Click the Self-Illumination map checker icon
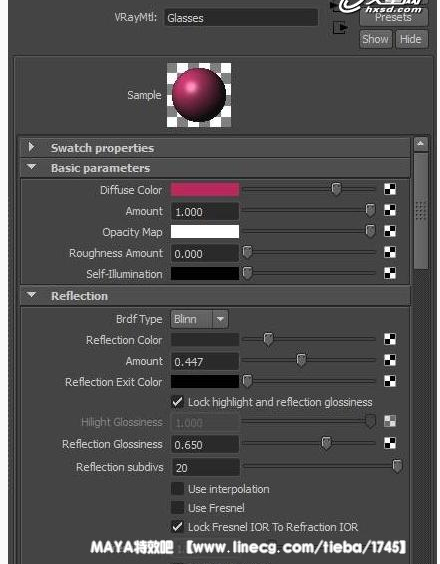Viewport: 440px width, 564px height. pos(390,273)
